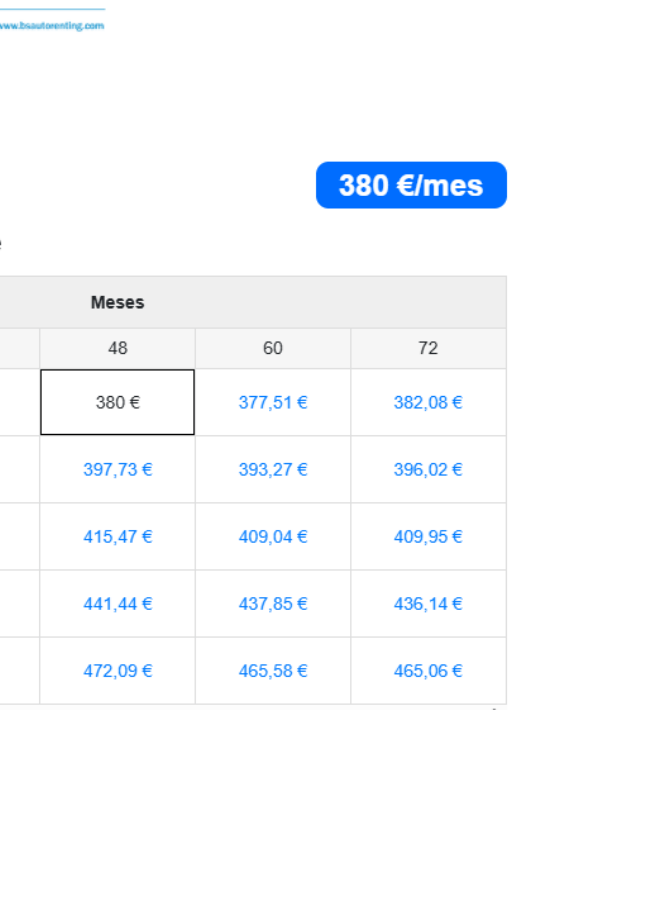
Task: Select the 380 € price cell
Action: point(117,402)
